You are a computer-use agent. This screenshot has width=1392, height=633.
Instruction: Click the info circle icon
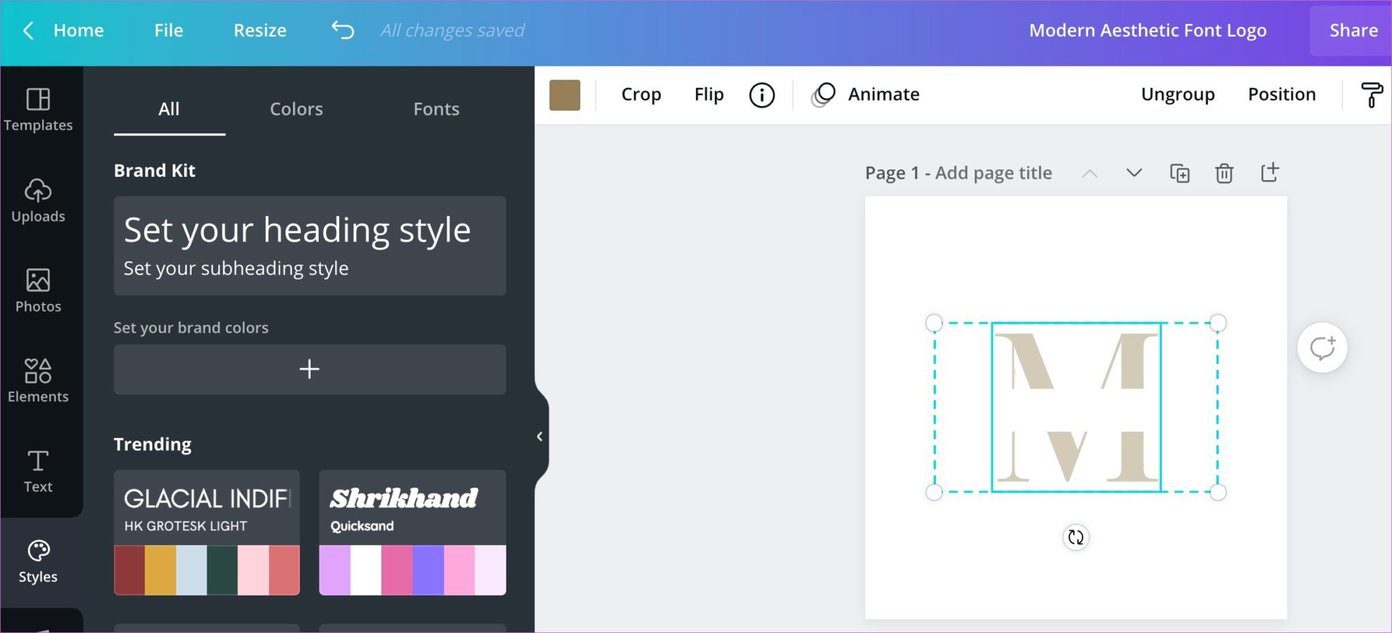(x=762, y=95)
